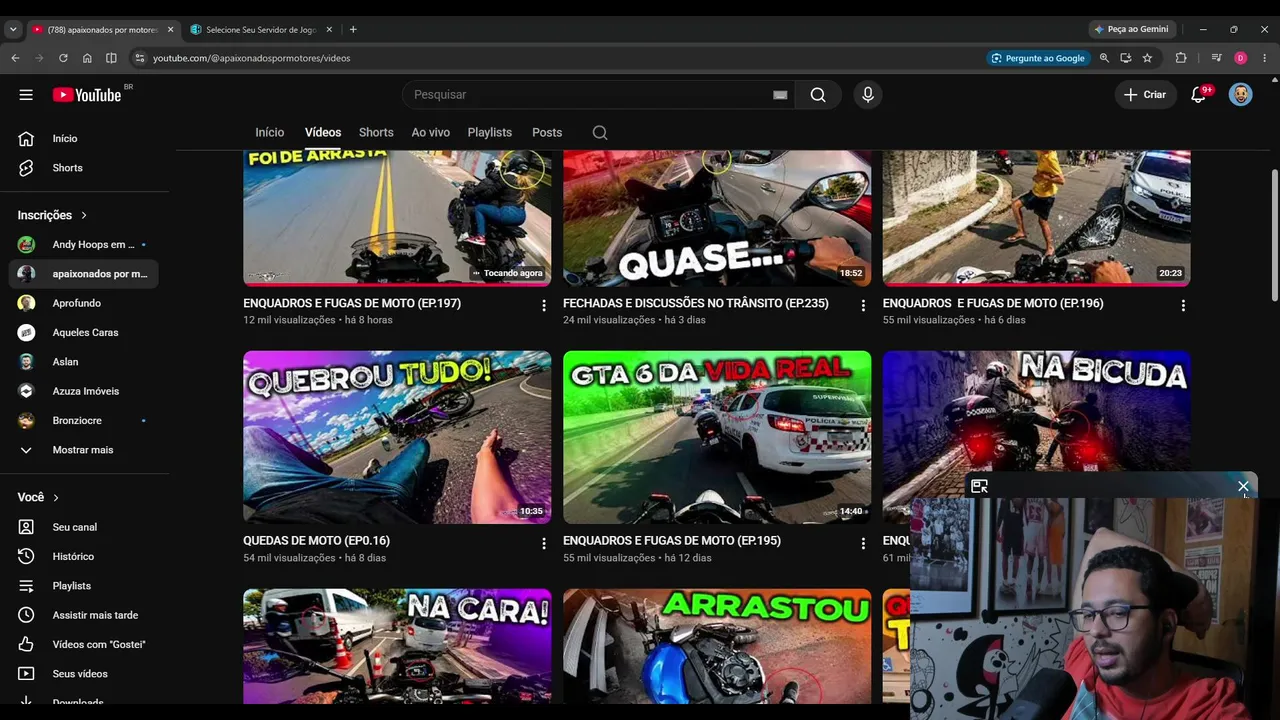The image size is (1280, 720).
Task: Search within the channel using magnifier
Action: pos(599,133)
